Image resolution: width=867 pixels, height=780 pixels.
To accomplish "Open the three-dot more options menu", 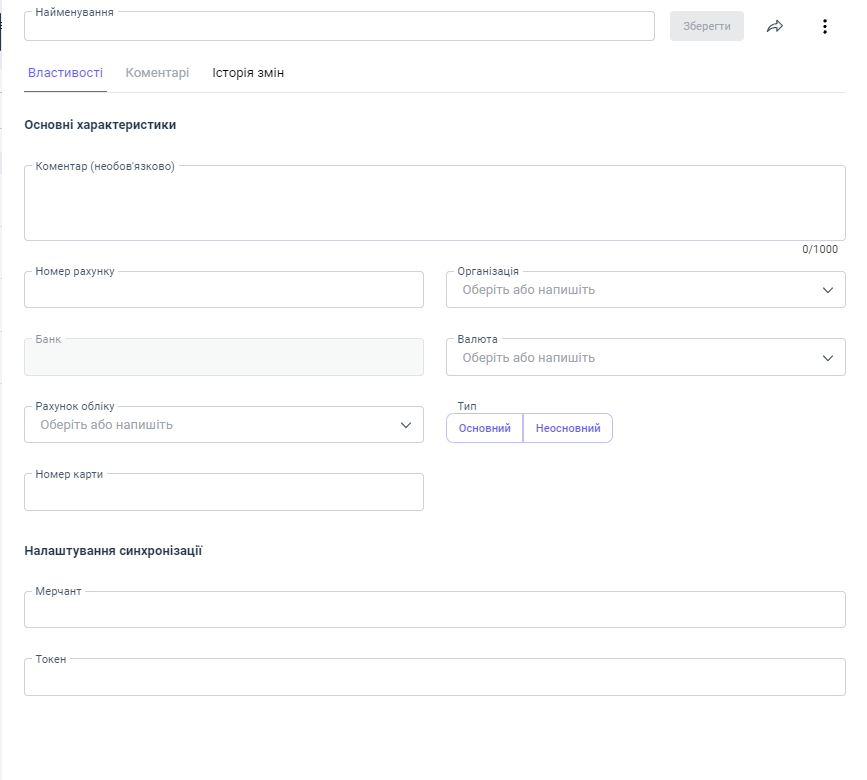I will point(825,27).
